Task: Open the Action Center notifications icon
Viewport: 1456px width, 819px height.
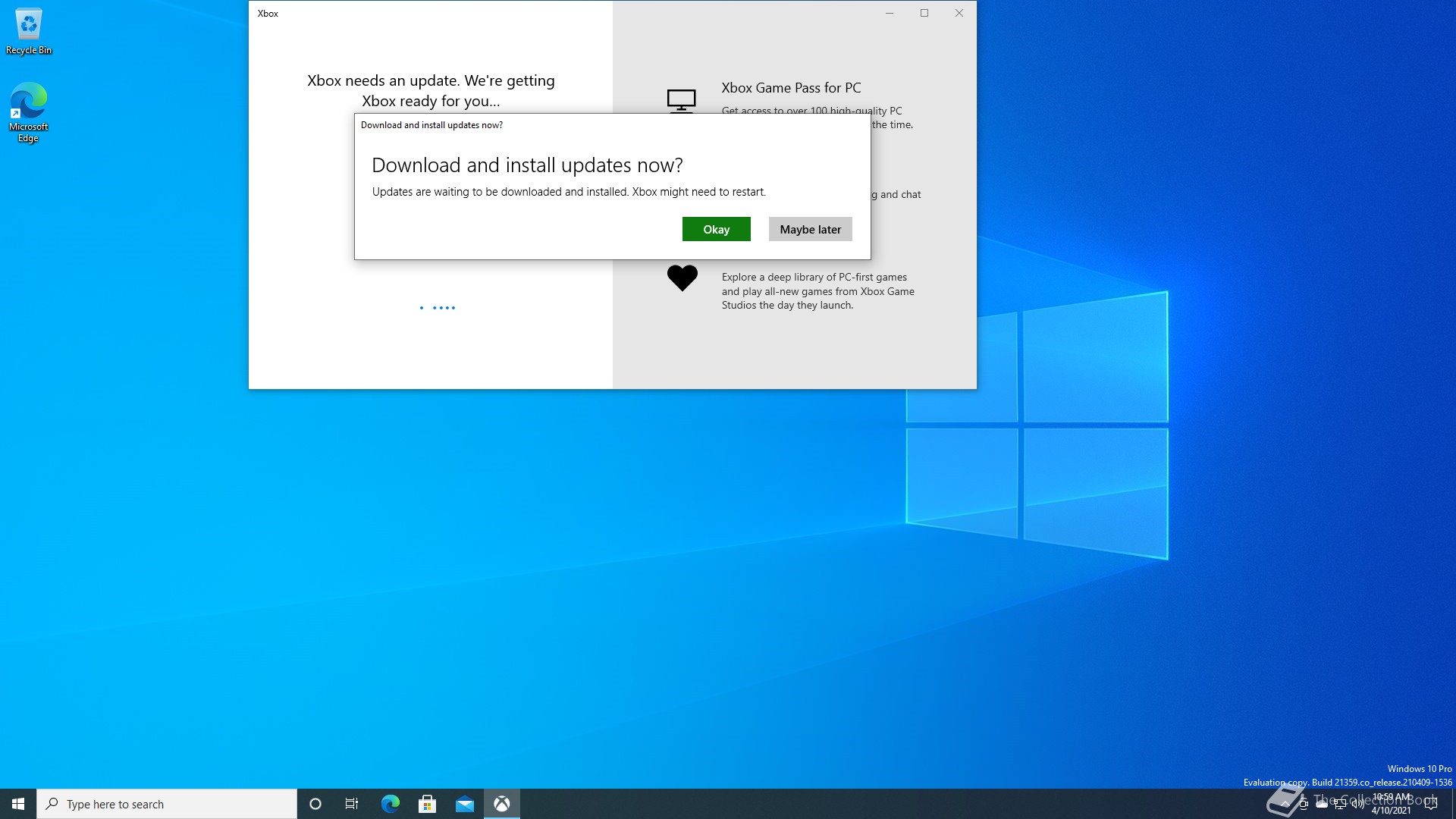Action: [1431, 804]
